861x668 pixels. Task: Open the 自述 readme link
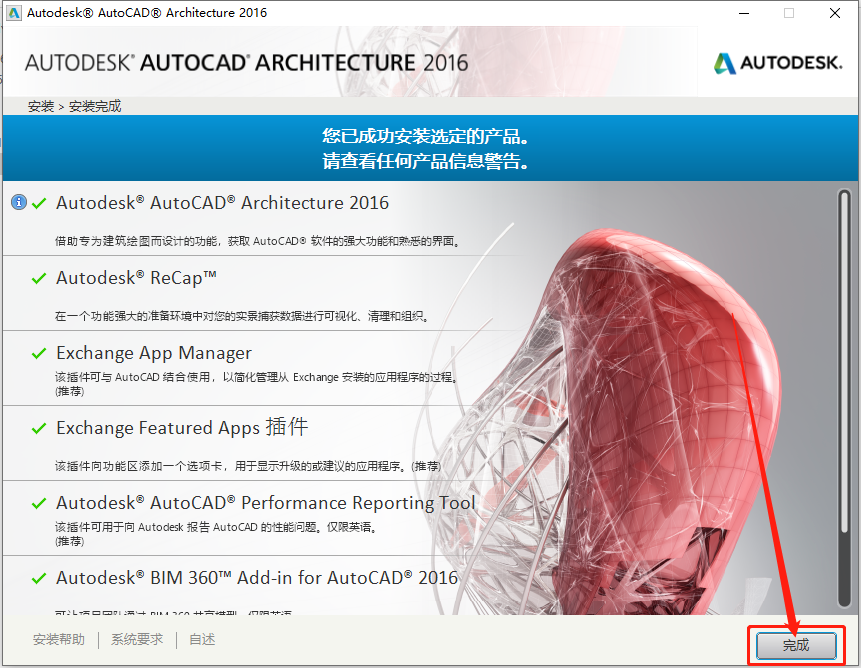click(x=202, y=639)
